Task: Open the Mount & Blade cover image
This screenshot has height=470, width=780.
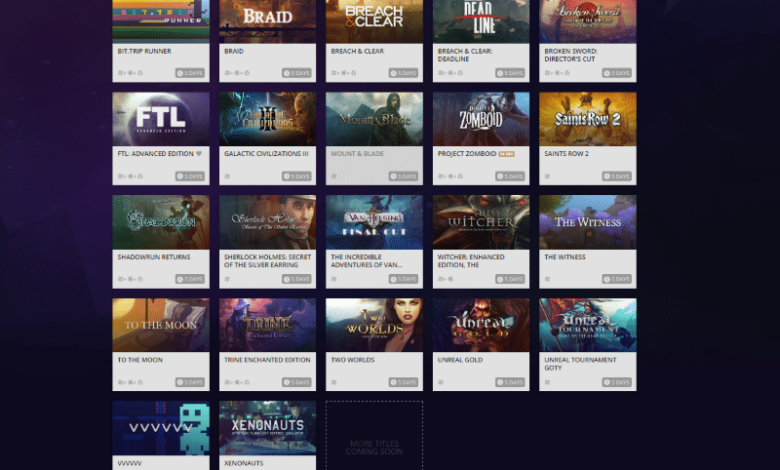Action: (374, 119)
